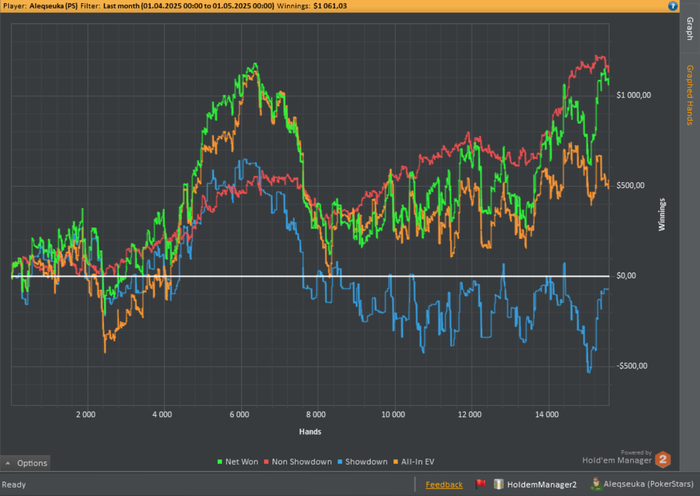This screenshot has height=496, width=700.
Task: Click the Net Won legend label
Action: pyautogui.click(x=242, y=462)
